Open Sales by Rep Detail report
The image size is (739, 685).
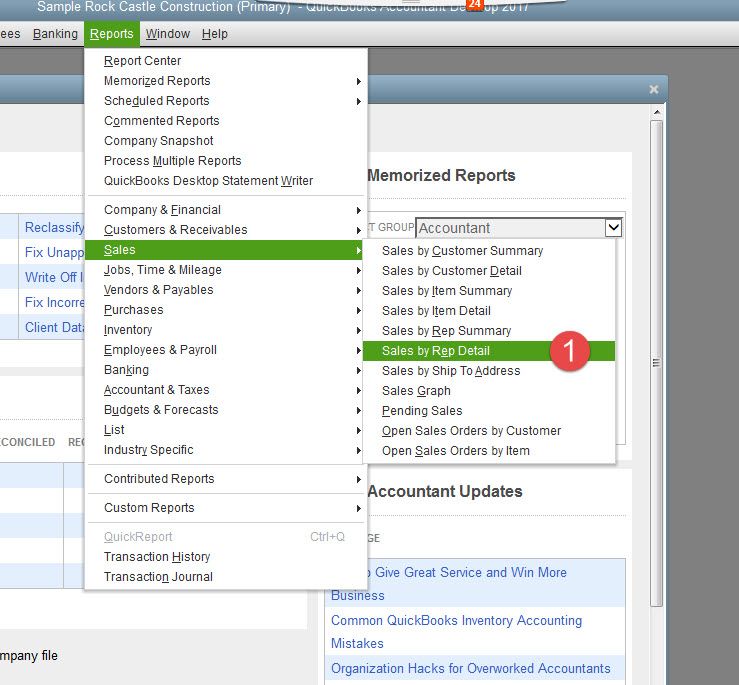click(489, 351)
